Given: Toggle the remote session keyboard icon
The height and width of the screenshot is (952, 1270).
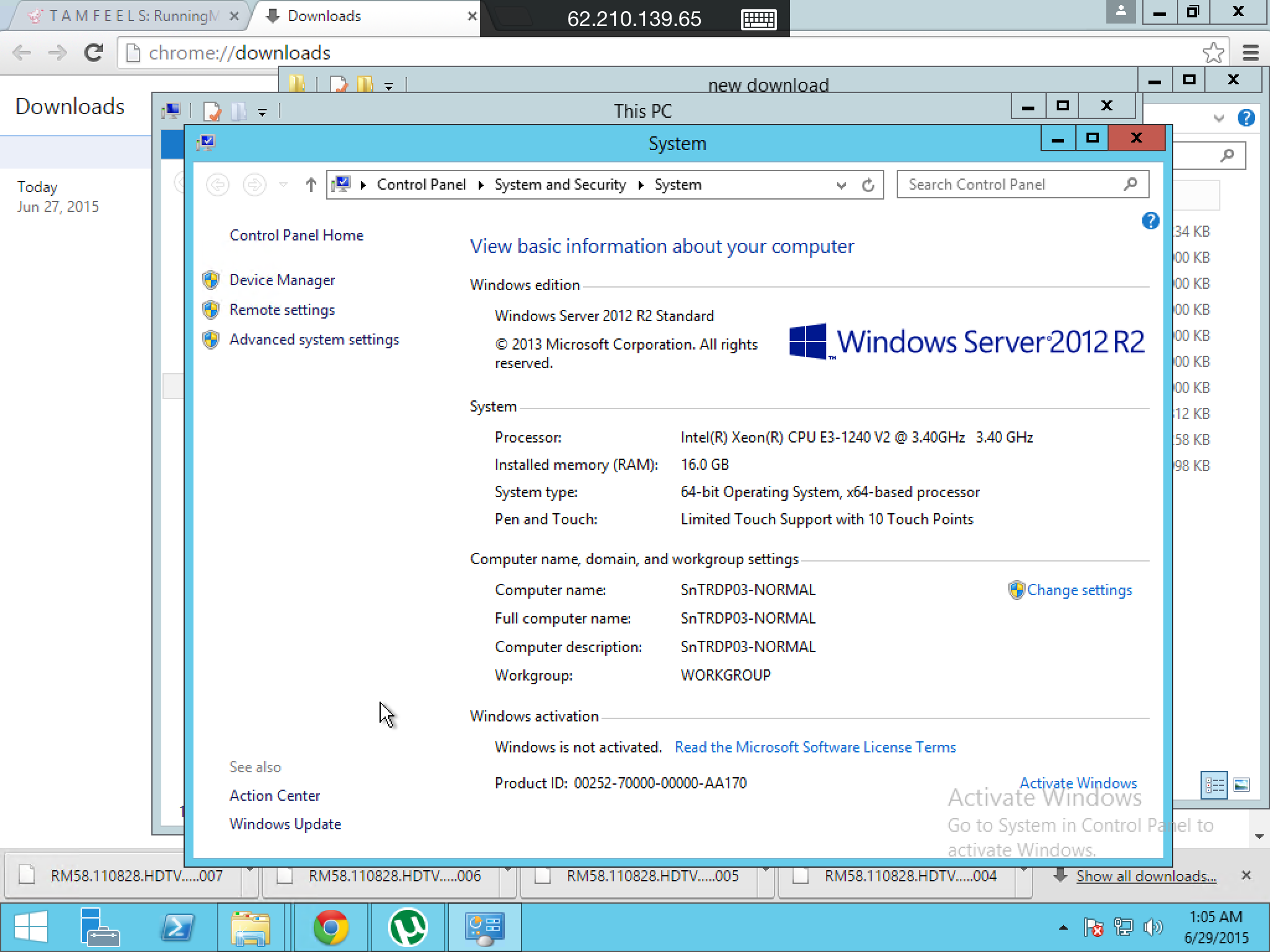Looking at the screenshot, I should coord(758,20).
